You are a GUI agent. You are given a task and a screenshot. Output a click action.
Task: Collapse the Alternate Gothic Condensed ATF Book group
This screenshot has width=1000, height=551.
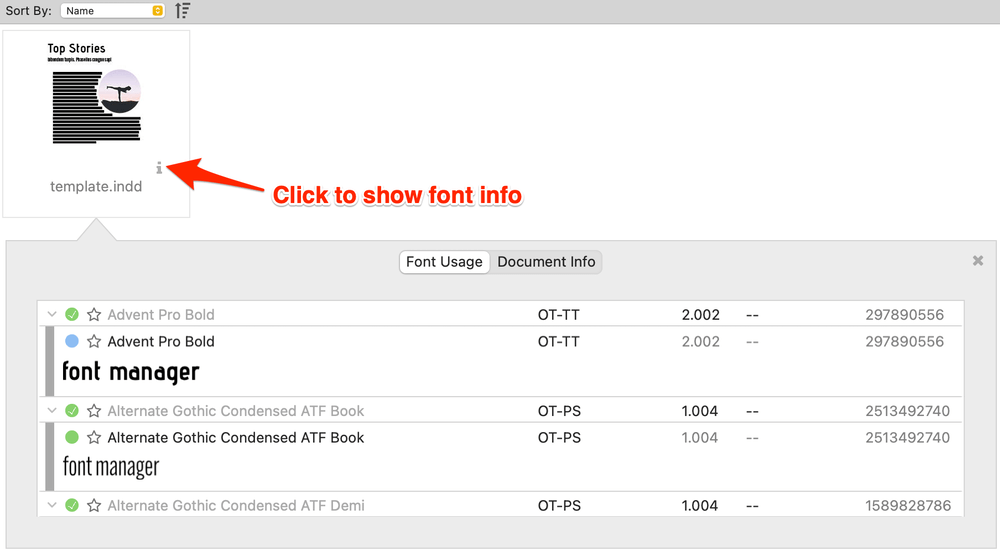pyautogui.click(x=52, y=411)
